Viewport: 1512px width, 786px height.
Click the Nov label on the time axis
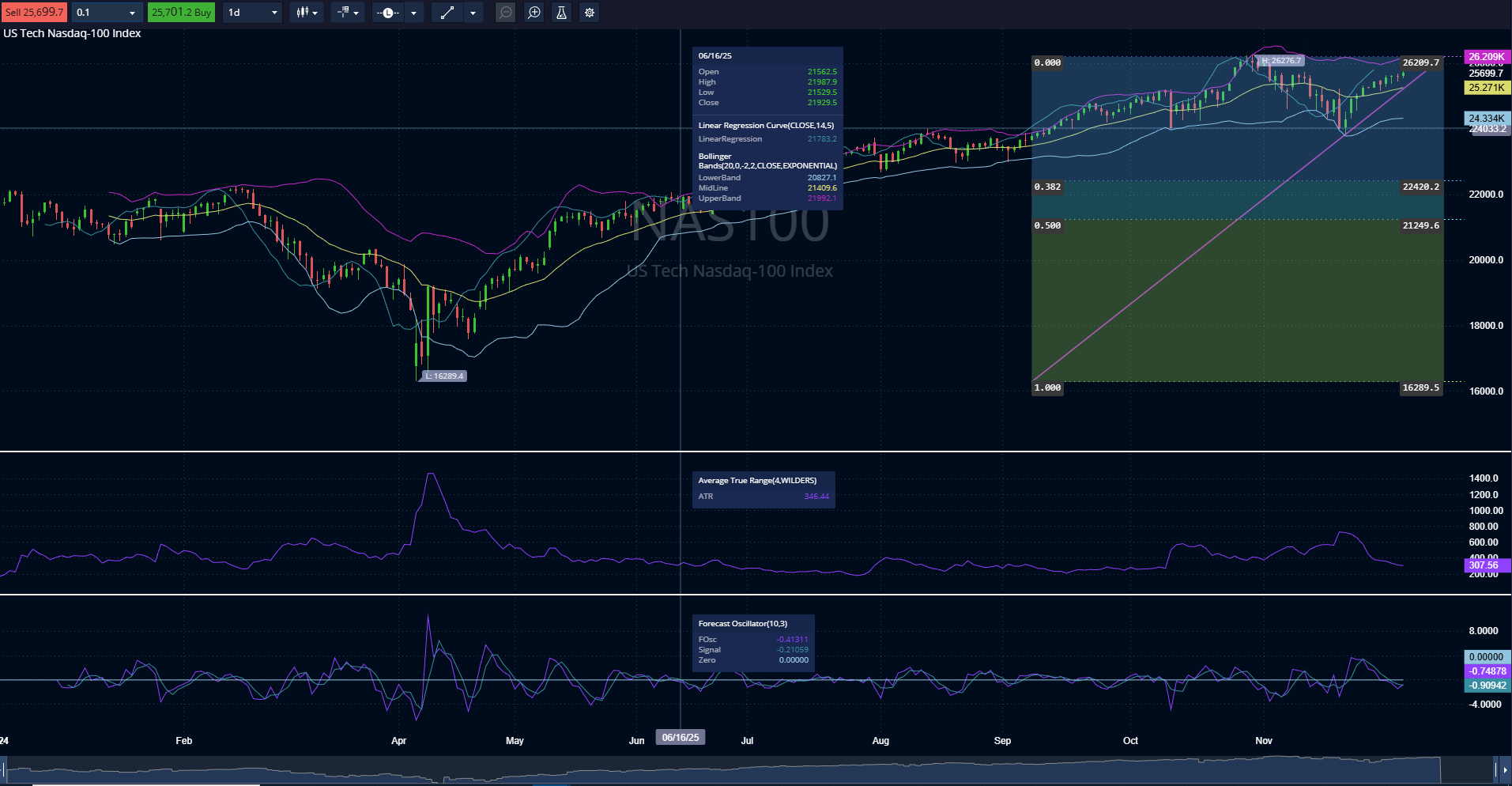pyautogui.click(x=1263, y=741)
